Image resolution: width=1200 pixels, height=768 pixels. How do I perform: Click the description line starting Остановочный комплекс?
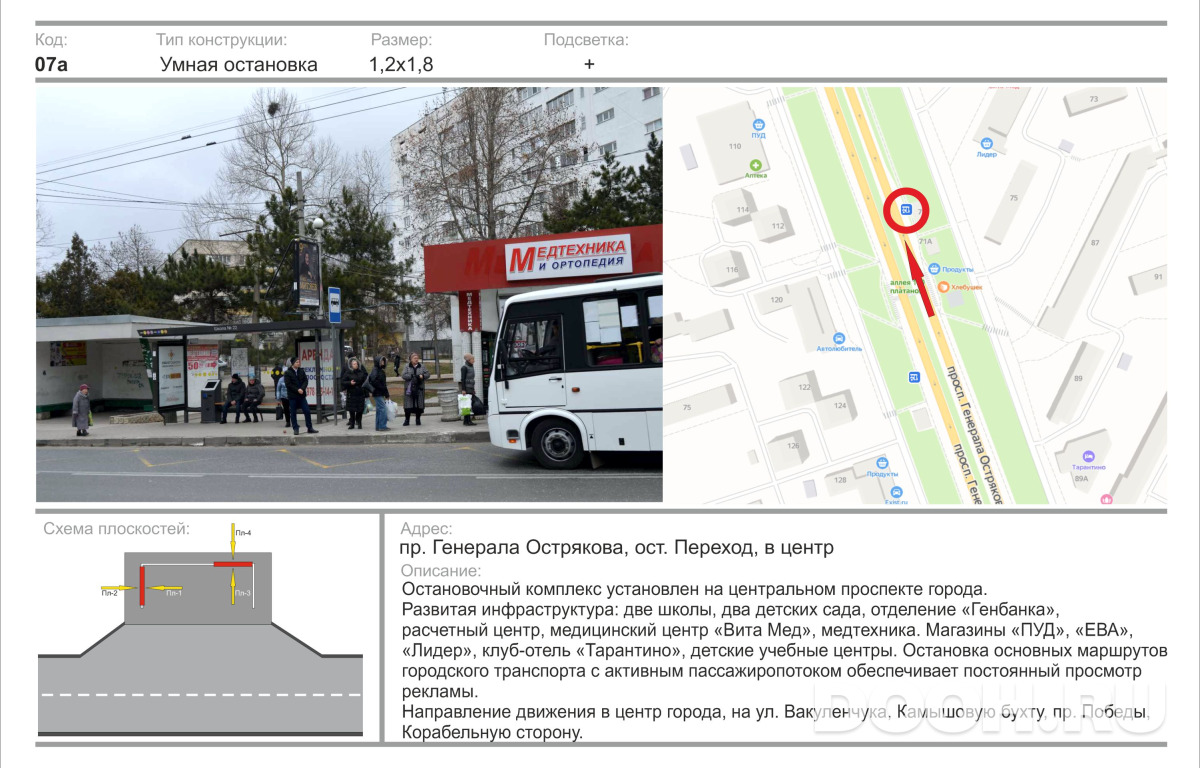tap(694, 589)
